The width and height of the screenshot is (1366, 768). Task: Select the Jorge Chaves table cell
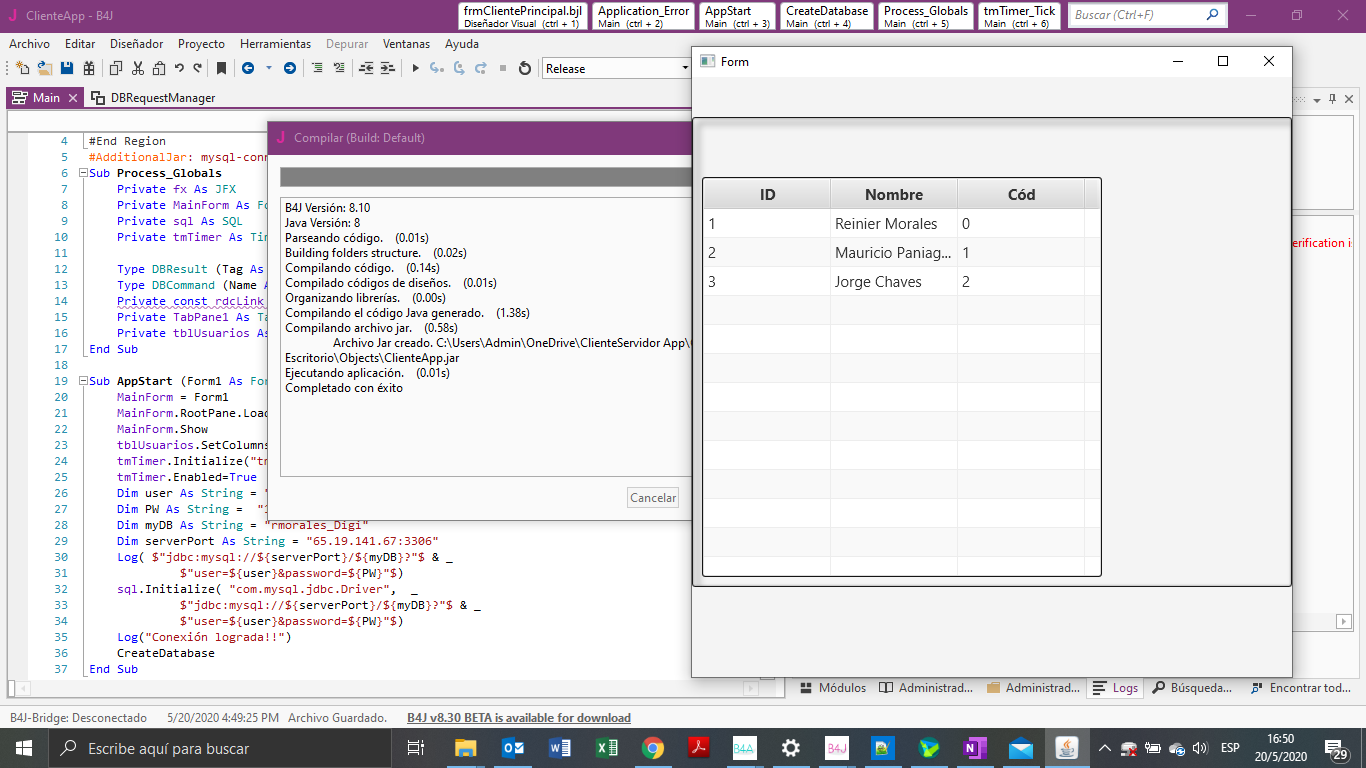point(894,281)
